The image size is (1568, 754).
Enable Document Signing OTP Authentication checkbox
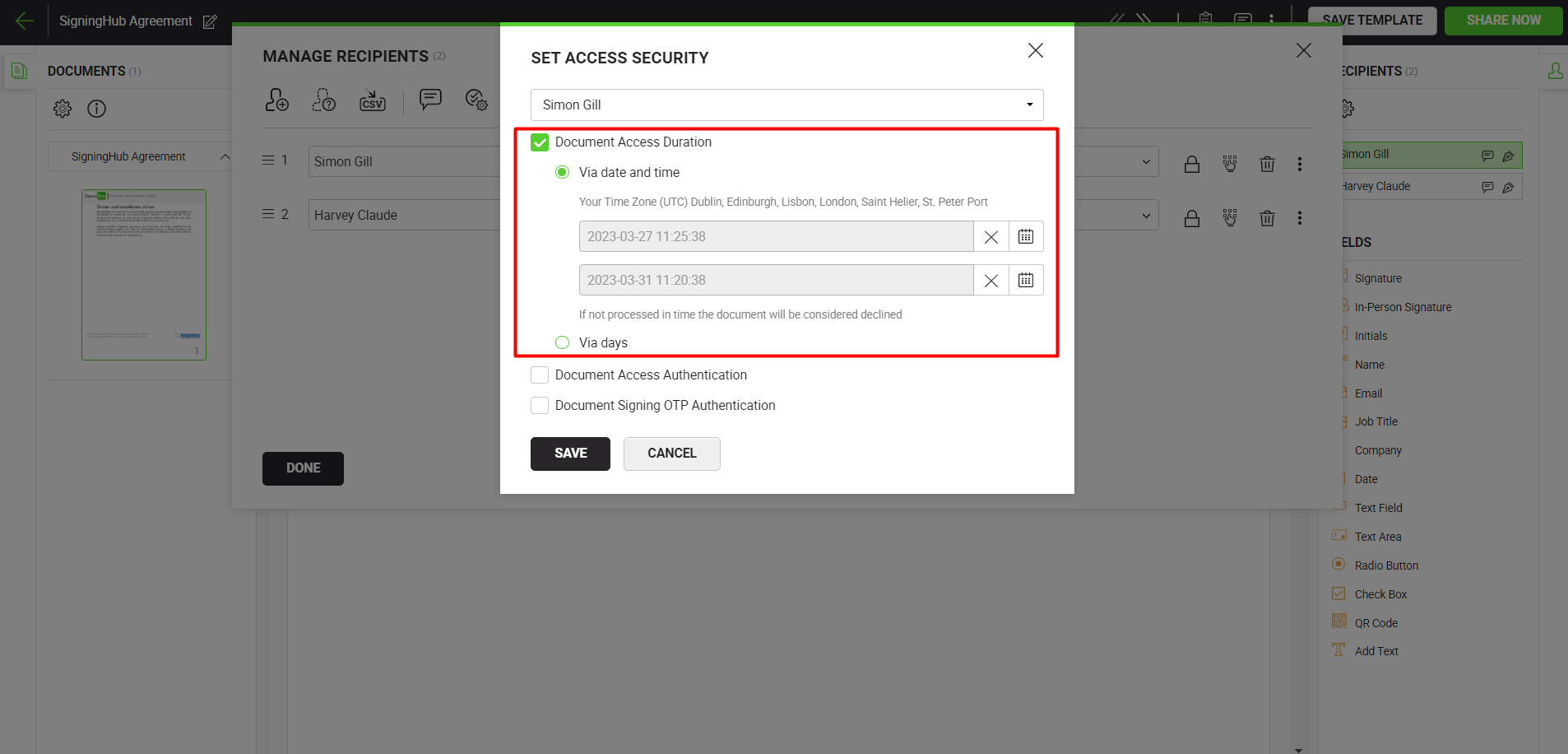pyautogui.click(x=540, y=406)
